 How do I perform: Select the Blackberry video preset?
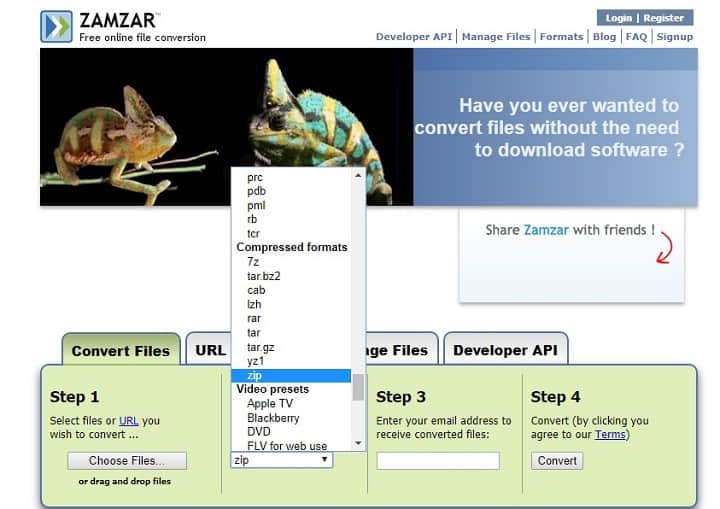tap(291, 418)
